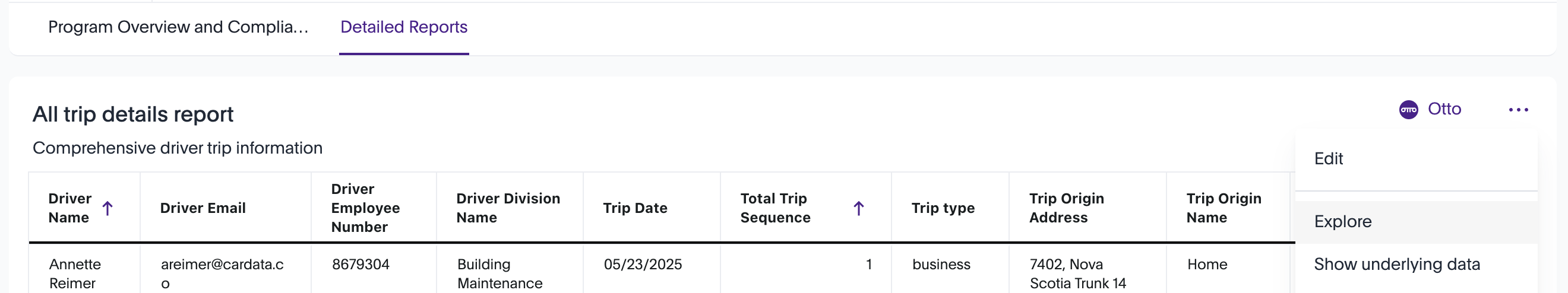Click the Driver Employee Number column header
Viewport: 1568px width, 293px height.
coord(365,208)
